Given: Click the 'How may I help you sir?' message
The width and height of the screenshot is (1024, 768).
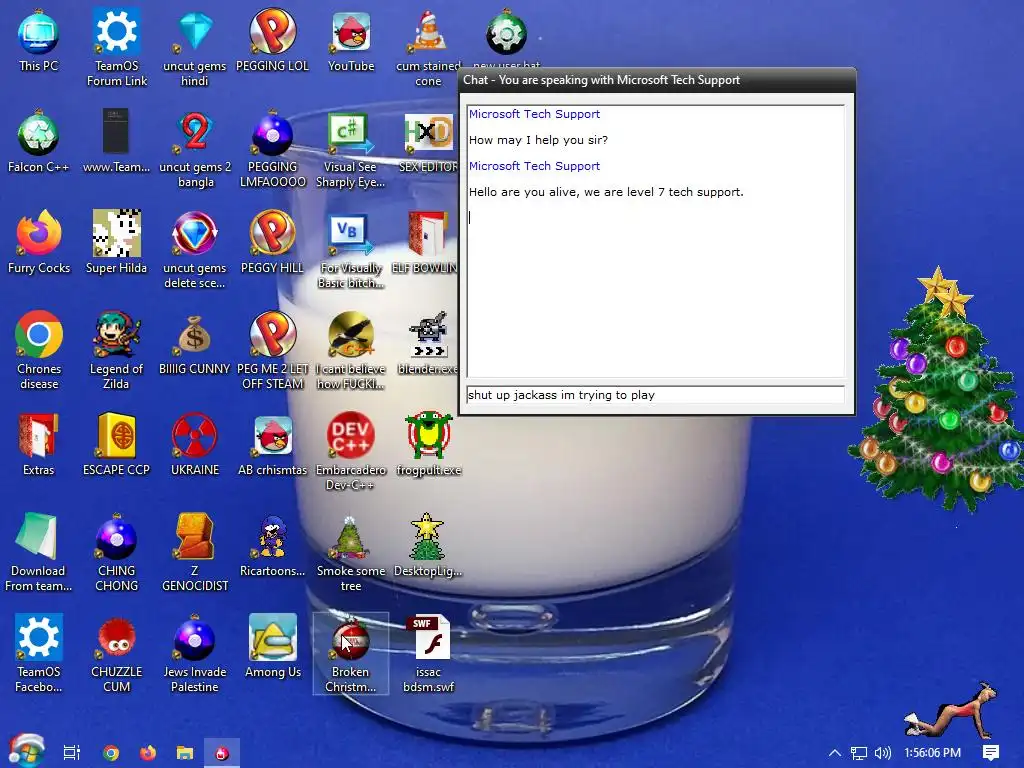Looking at the screenshot, I should [x=538, y=140].
